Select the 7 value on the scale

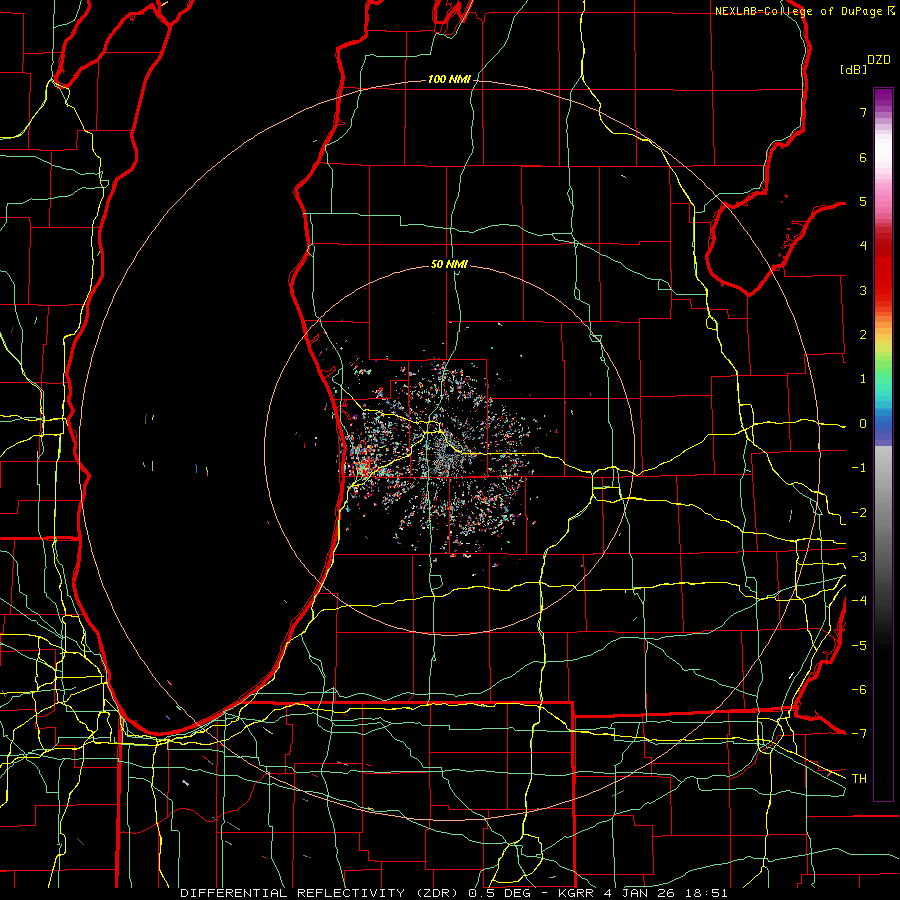(863, 112)
